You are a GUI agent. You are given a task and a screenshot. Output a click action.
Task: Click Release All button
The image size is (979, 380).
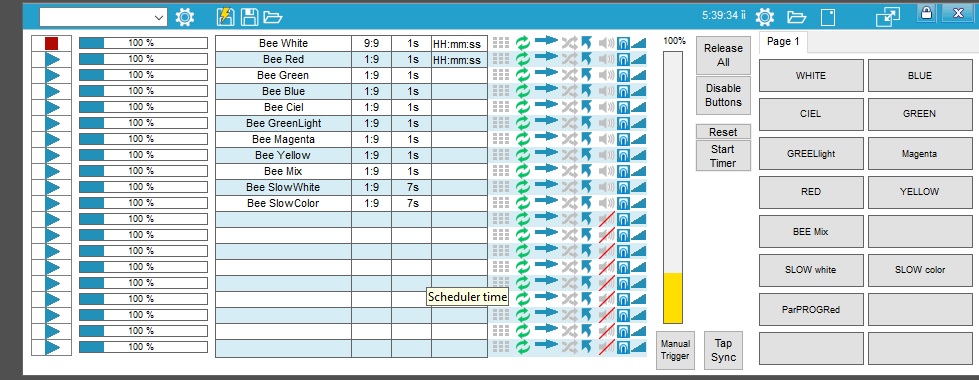tap(723, 55)
